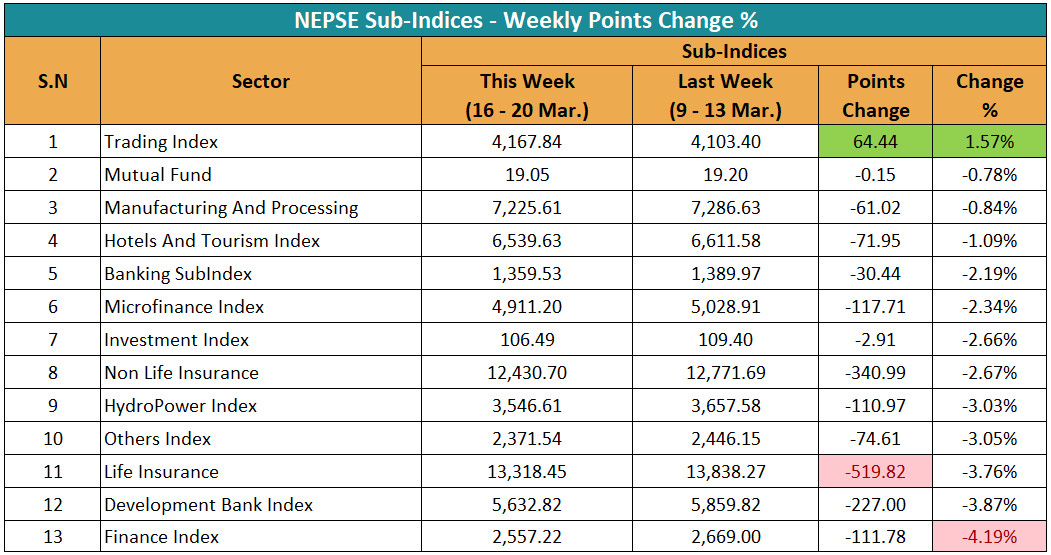Click the Finance Index this-week value 2,557.22
Viewport: 1051px width, 555px height.
tap(527, 537)
